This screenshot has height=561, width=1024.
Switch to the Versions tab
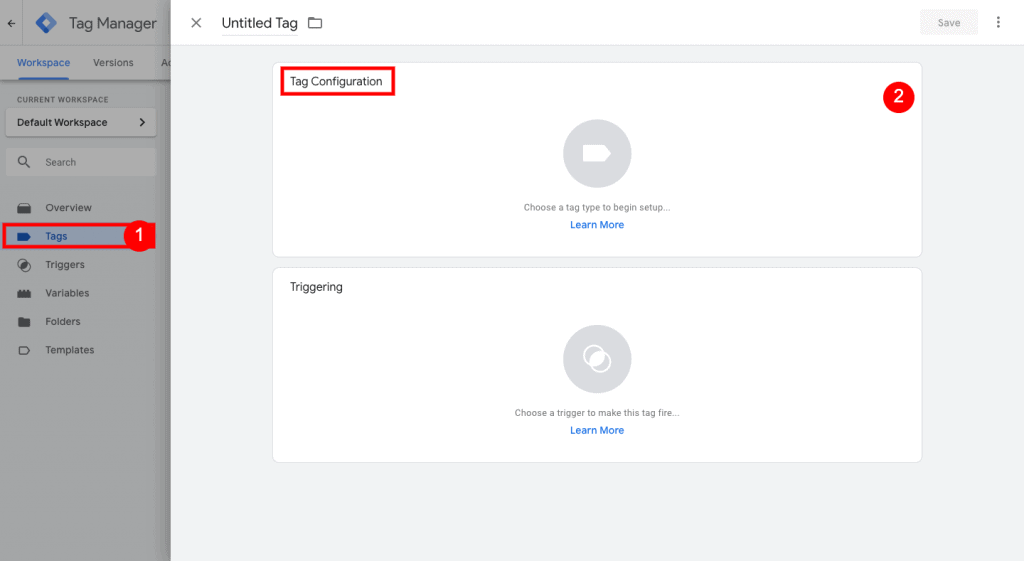pos(113,63)
